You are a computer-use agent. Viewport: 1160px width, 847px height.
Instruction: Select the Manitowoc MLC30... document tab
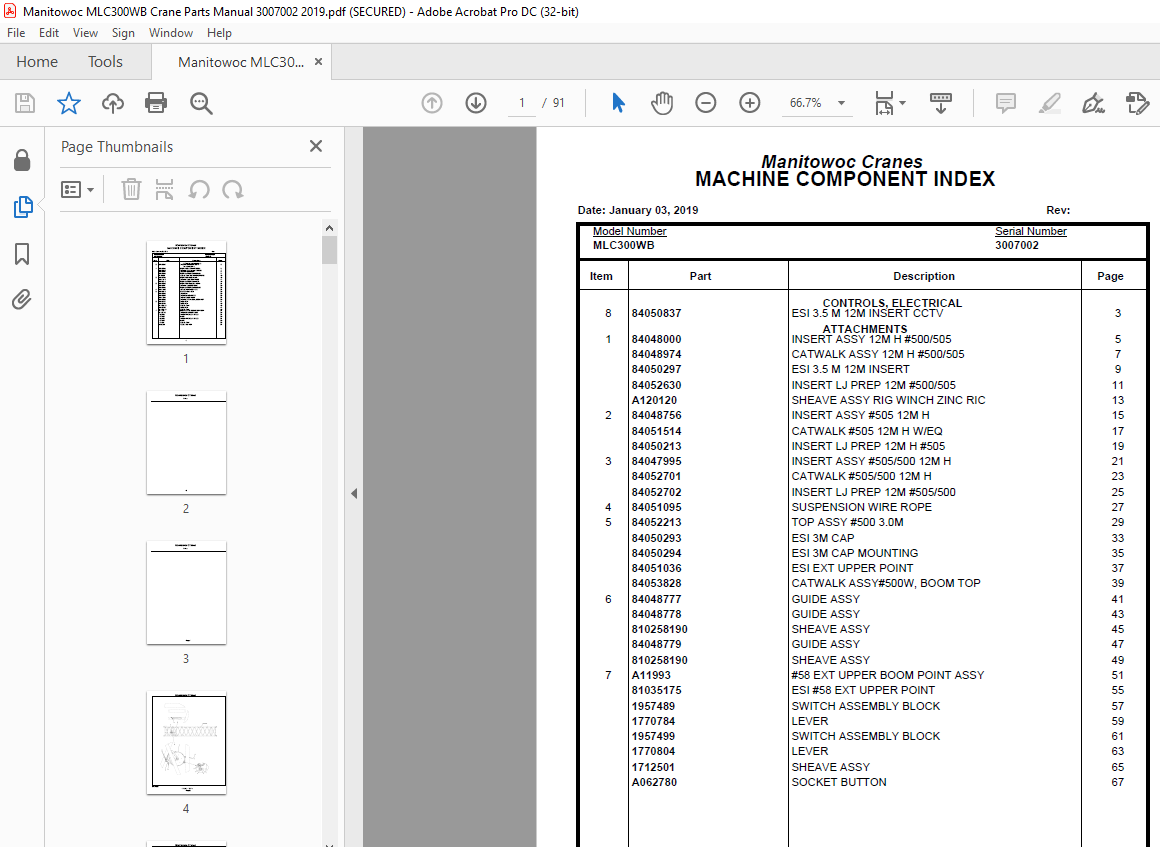(241, 62)
